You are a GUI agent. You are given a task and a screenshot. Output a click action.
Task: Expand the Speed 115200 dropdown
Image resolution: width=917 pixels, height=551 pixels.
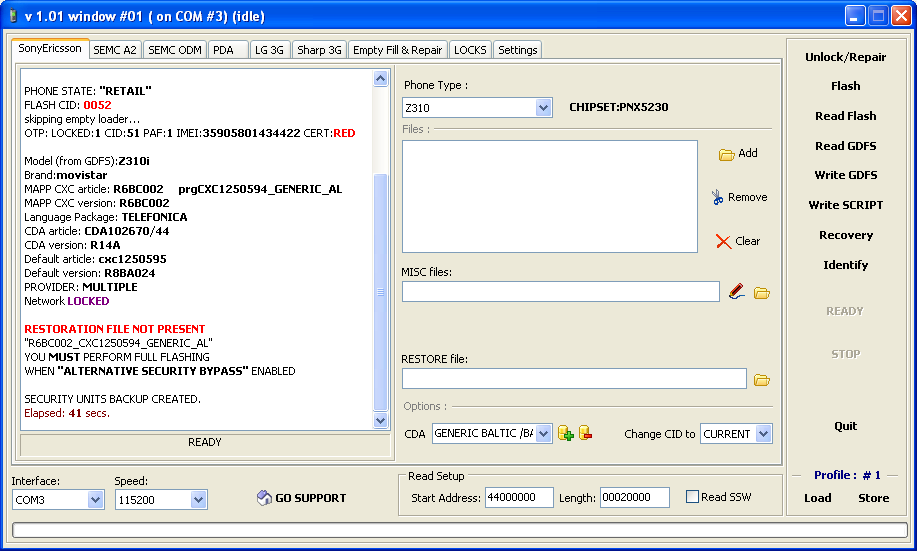pyautogui.click(x=198, y=500)
